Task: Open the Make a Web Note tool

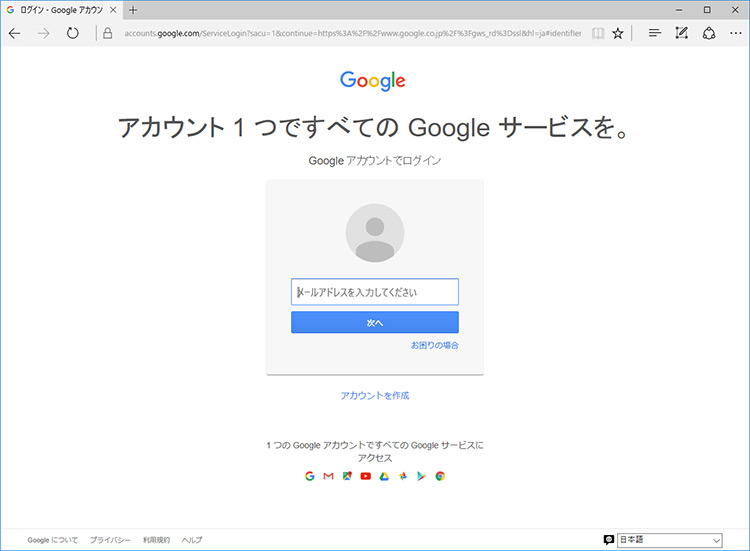Action: 682,33
